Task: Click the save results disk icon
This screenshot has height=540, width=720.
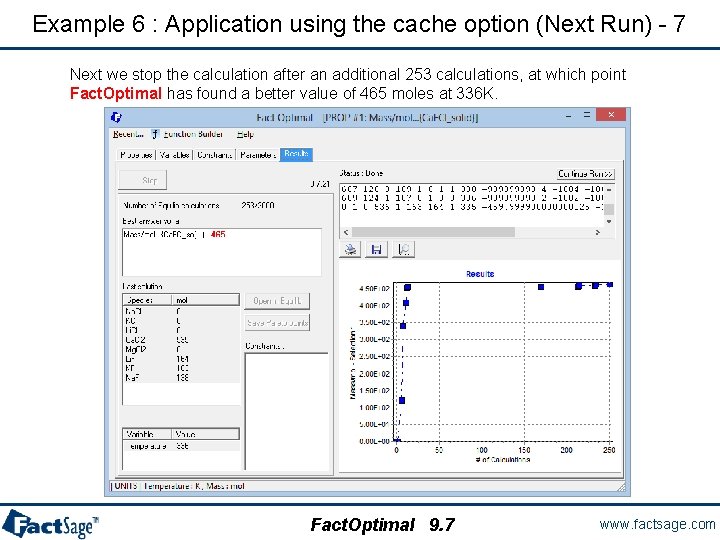Action: click(377, 250)
